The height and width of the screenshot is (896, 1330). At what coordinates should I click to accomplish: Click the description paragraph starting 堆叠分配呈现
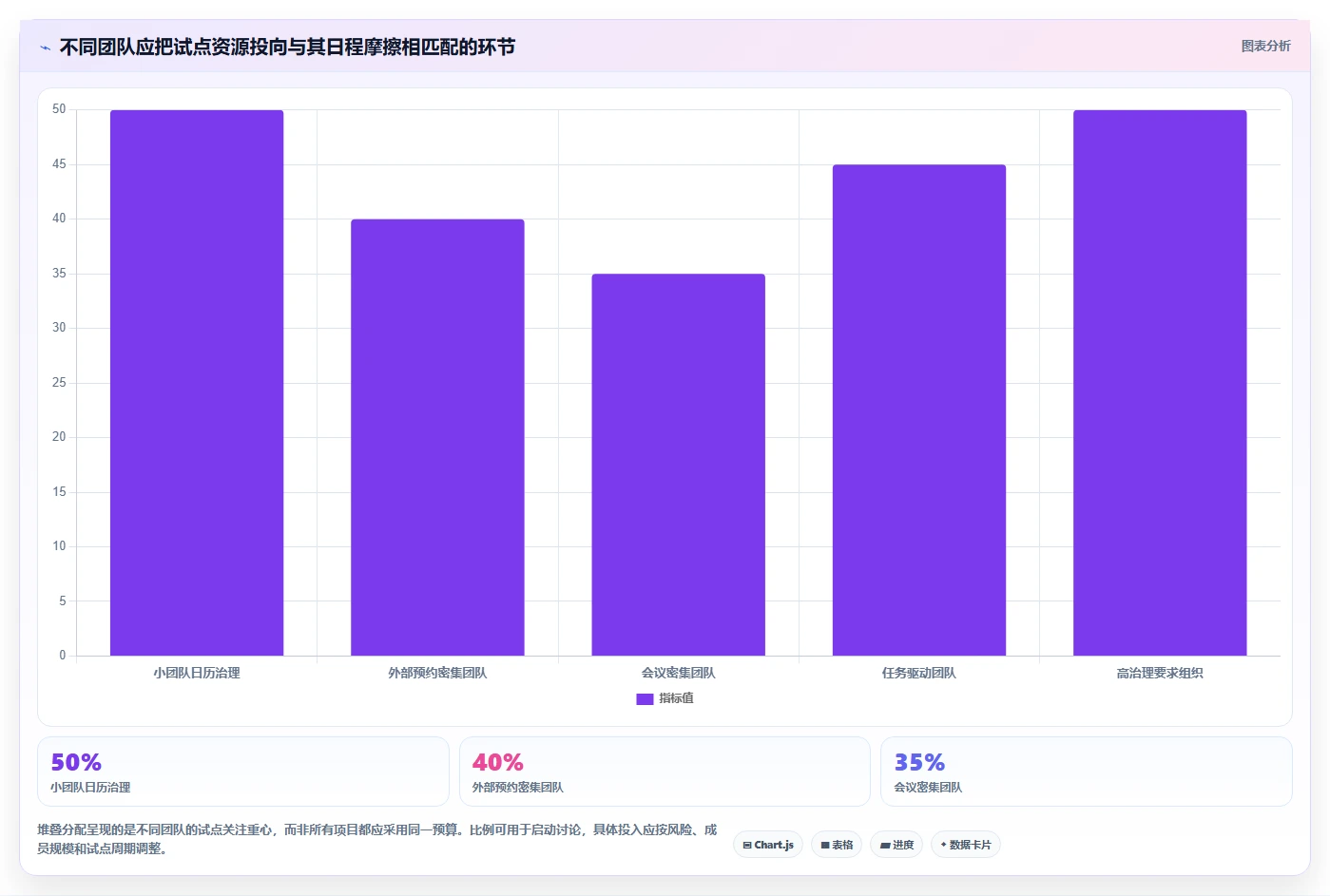tap(377, 839)
